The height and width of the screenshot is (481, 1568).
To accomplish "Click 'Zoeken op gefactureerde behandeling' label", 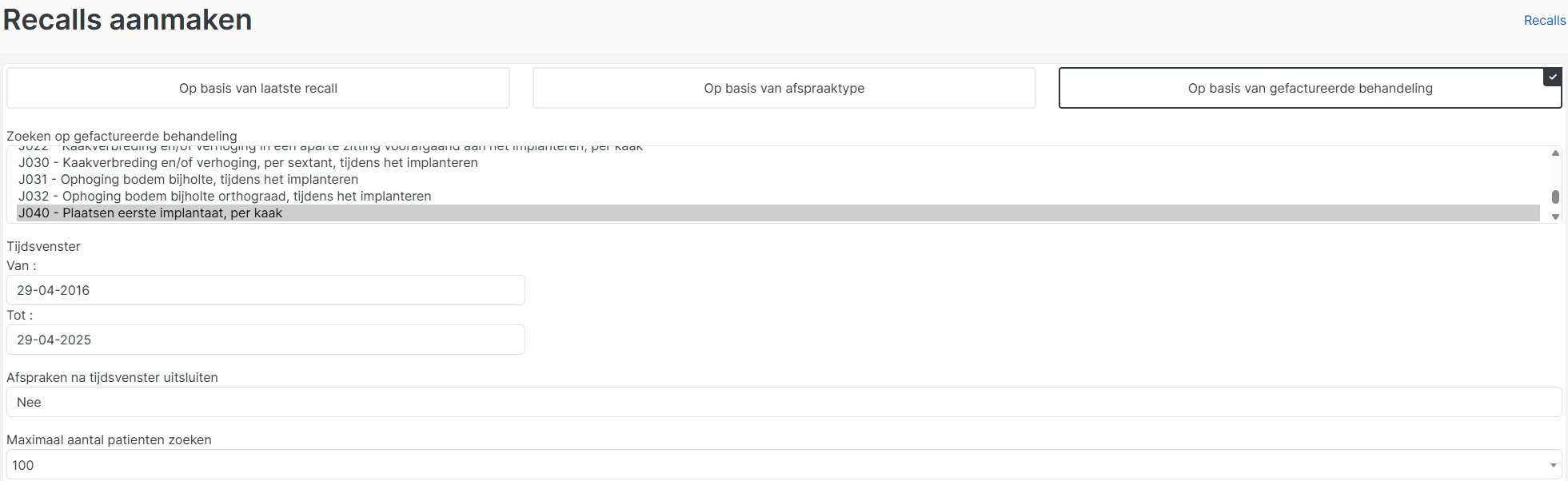I will 122,136.
